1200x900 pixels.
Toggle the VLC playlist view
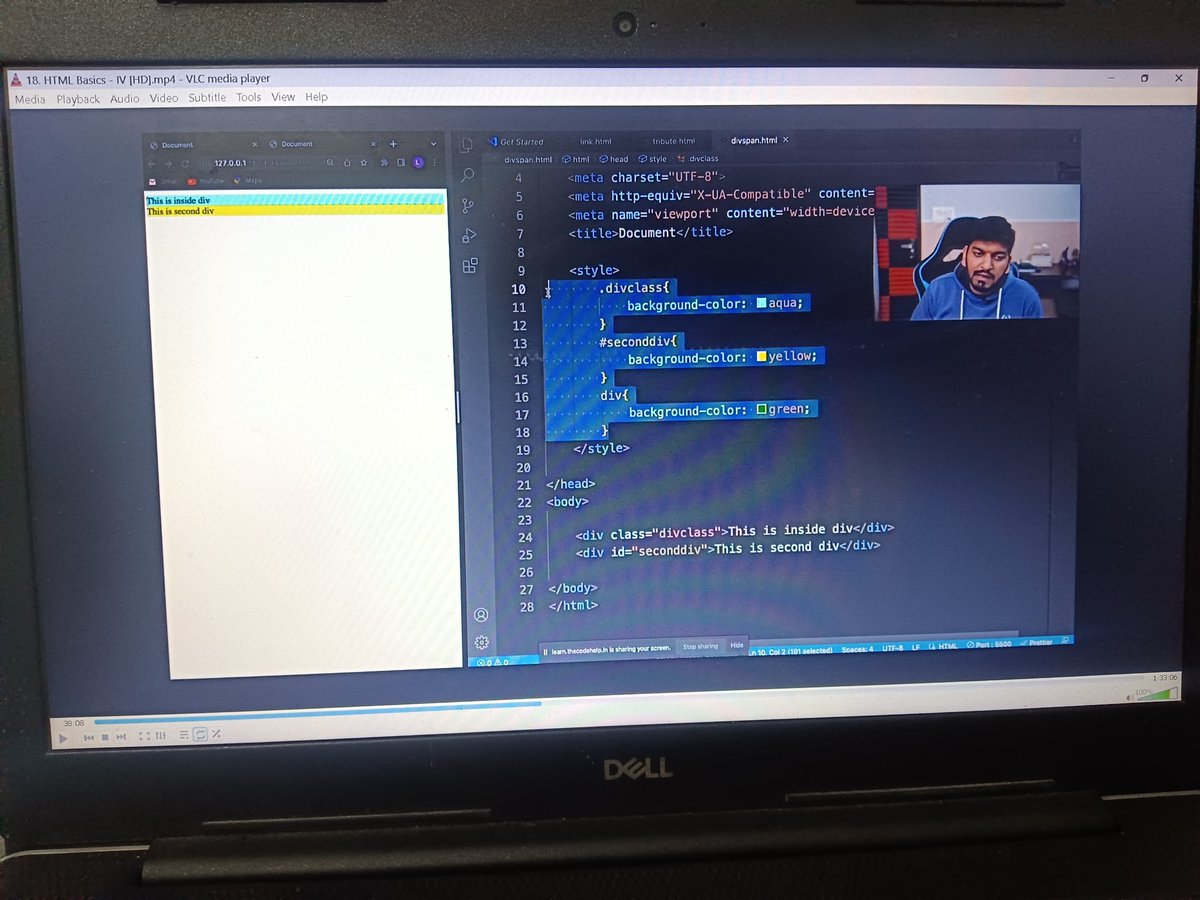coord(184,735)
